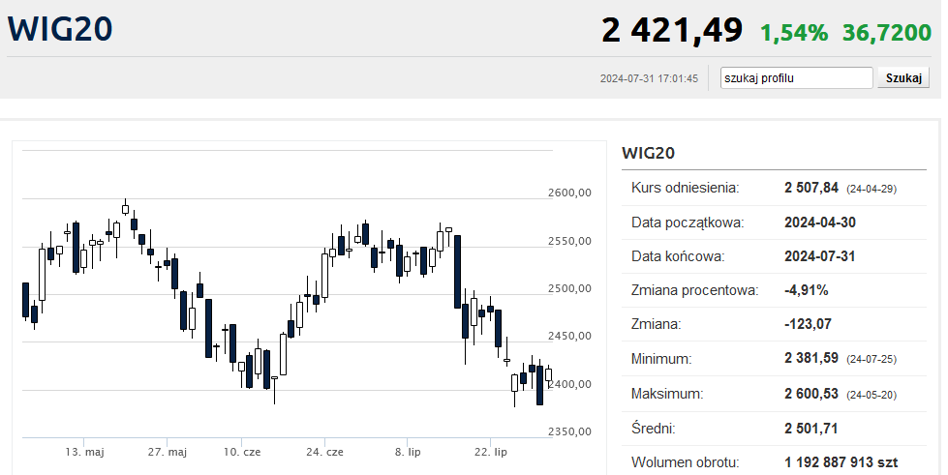The image size is (948, 475).
Task: Click the timestamp 2024-07-31 17:01:45
Action: [649, 78]
